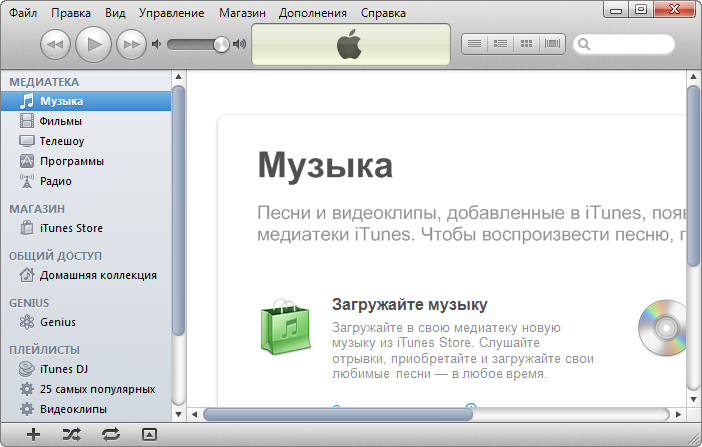Switch to grid view
The image size is (702, 447).
pos(526,43)
